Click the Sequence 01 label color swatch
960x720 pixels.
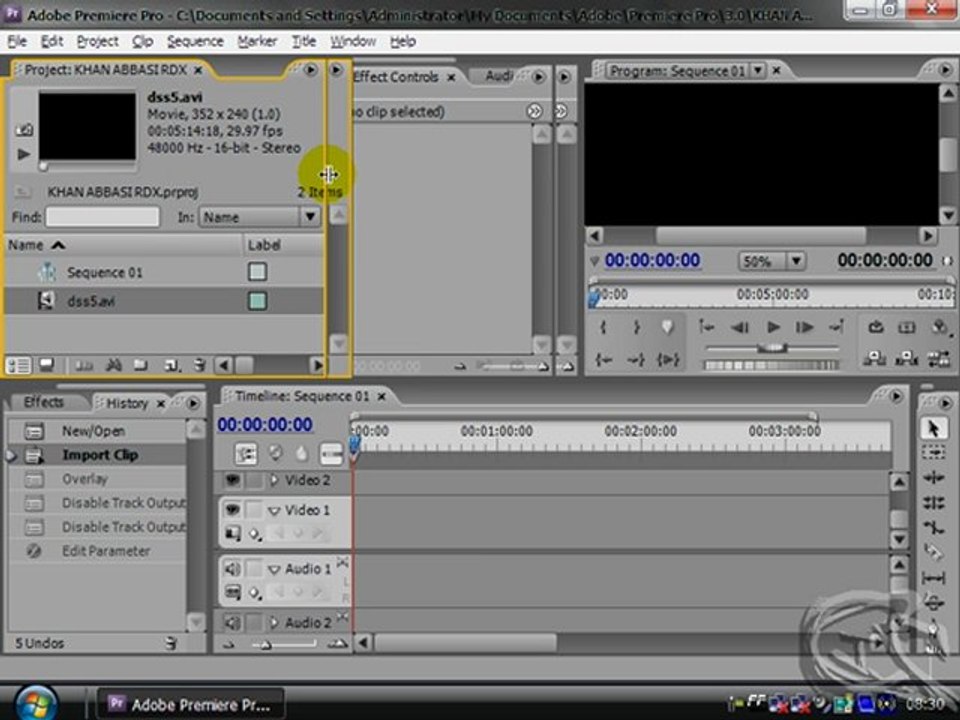pyautogui.click(x=257, y=272)
